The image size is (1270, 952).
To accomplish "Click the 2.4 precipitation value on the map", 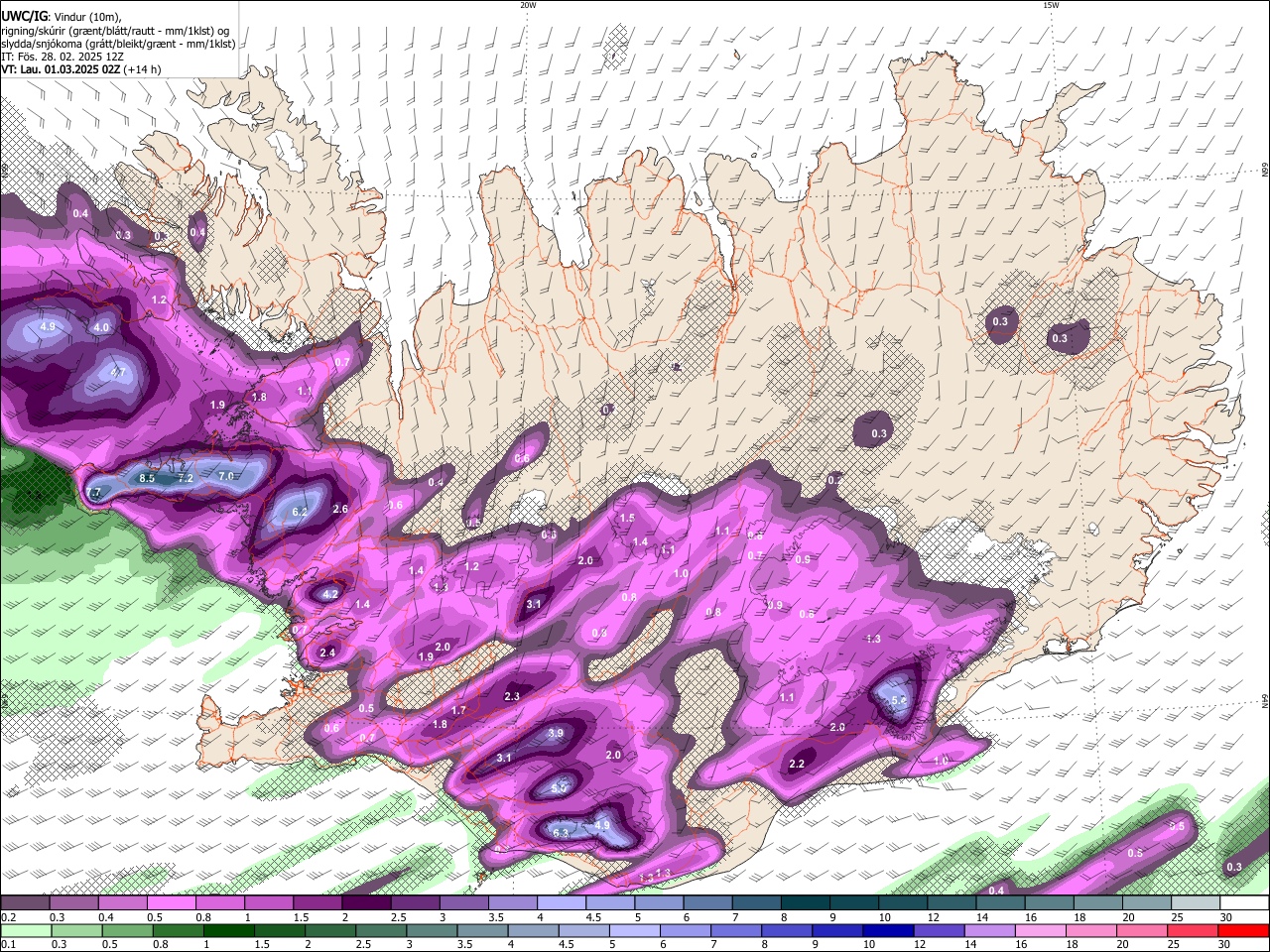I will [x=327, y=652].
